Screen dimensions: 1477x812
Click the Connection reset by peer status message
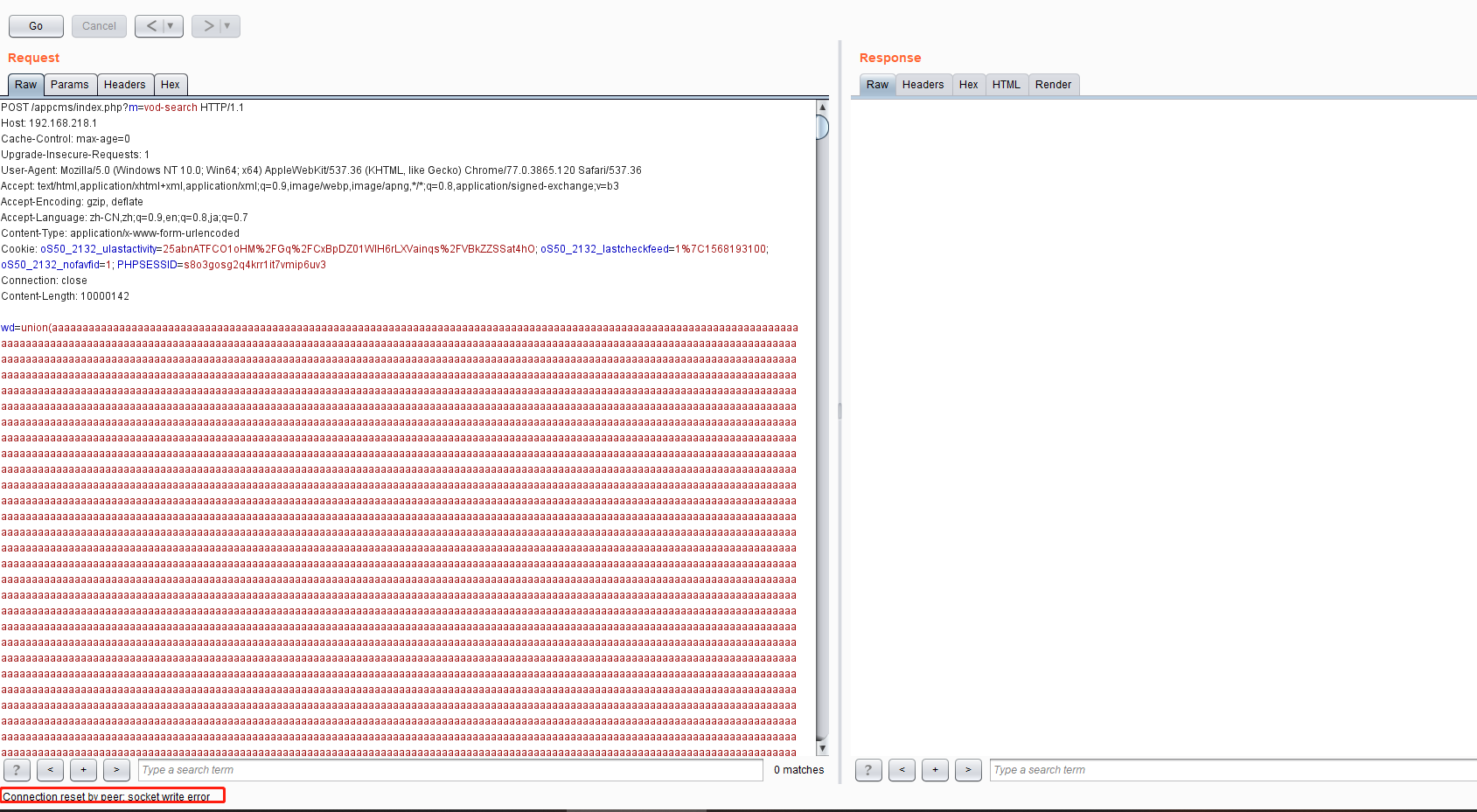(107, 796)
